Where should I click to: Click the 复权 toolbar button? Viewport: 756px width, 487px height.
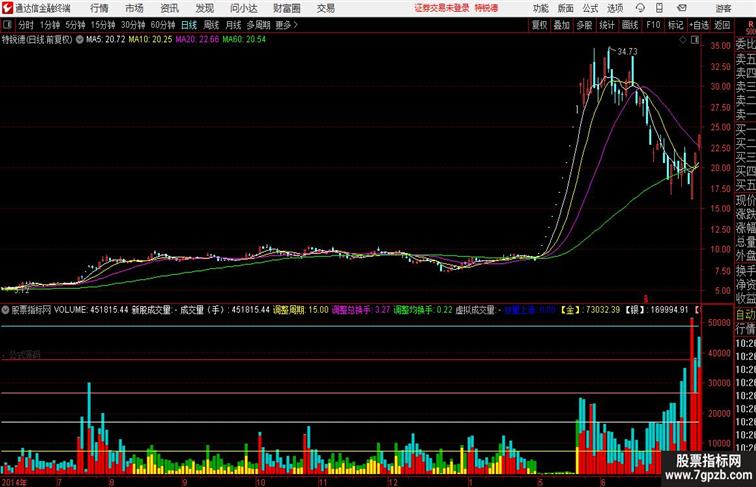[539, 25]
